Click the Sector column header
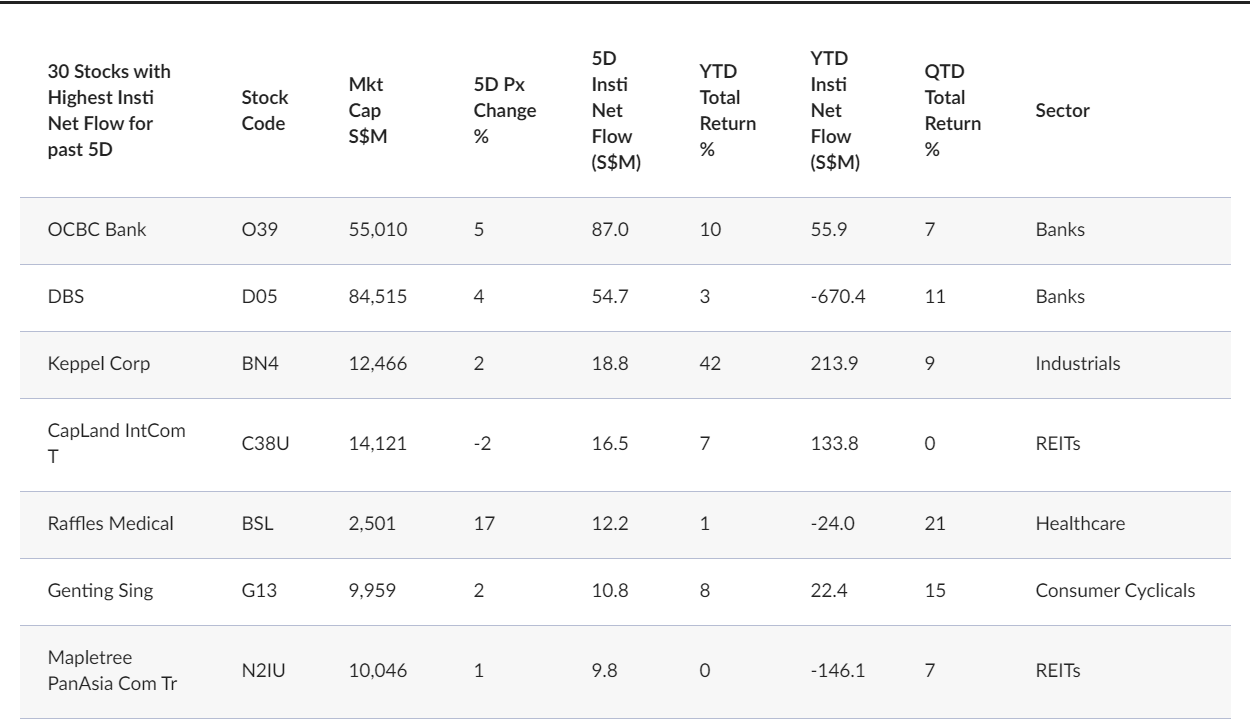This screenshot has width=1250, height=723. point(1063,111)
